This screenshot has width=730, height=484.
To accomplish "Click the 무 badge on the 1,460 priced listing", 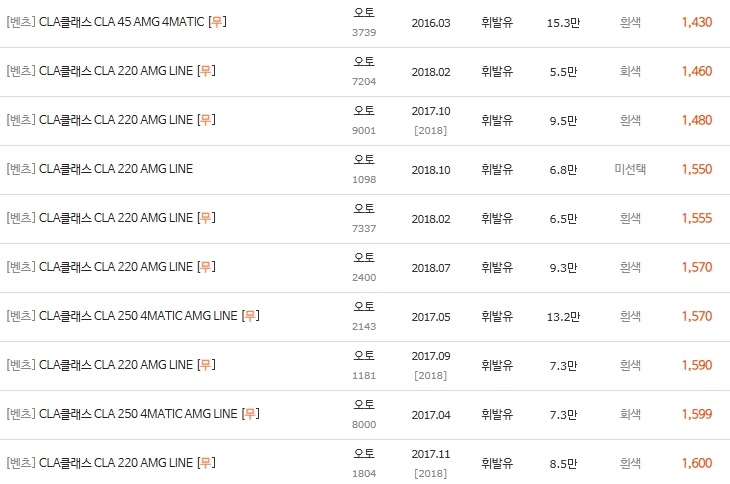I will point(206,71).
